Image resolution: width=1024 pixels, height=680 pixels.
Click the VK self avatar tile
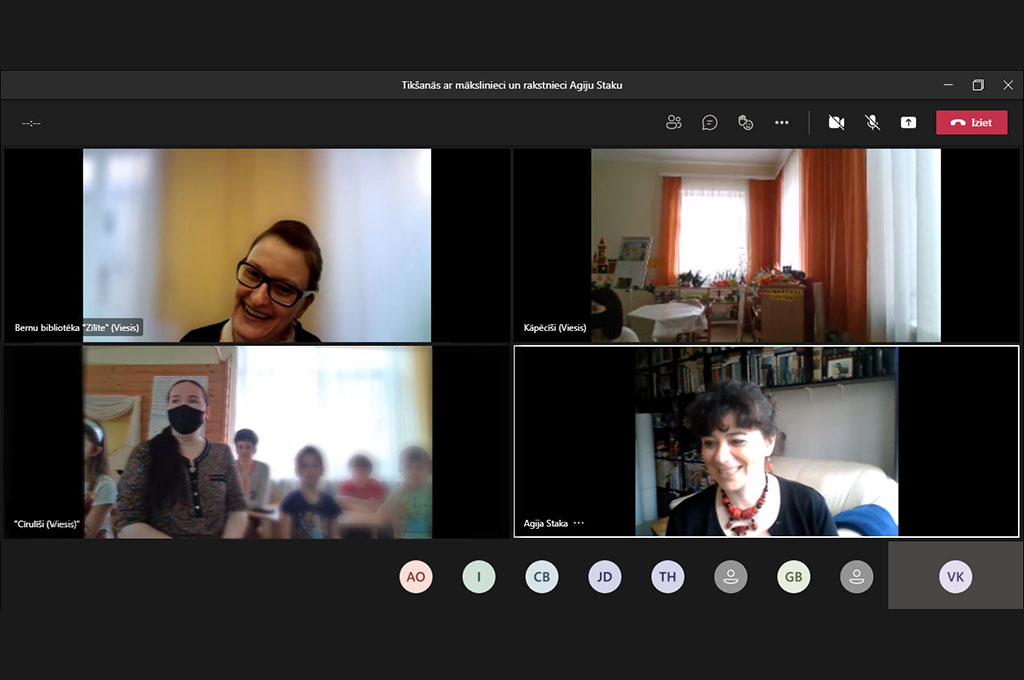(955, 576)
